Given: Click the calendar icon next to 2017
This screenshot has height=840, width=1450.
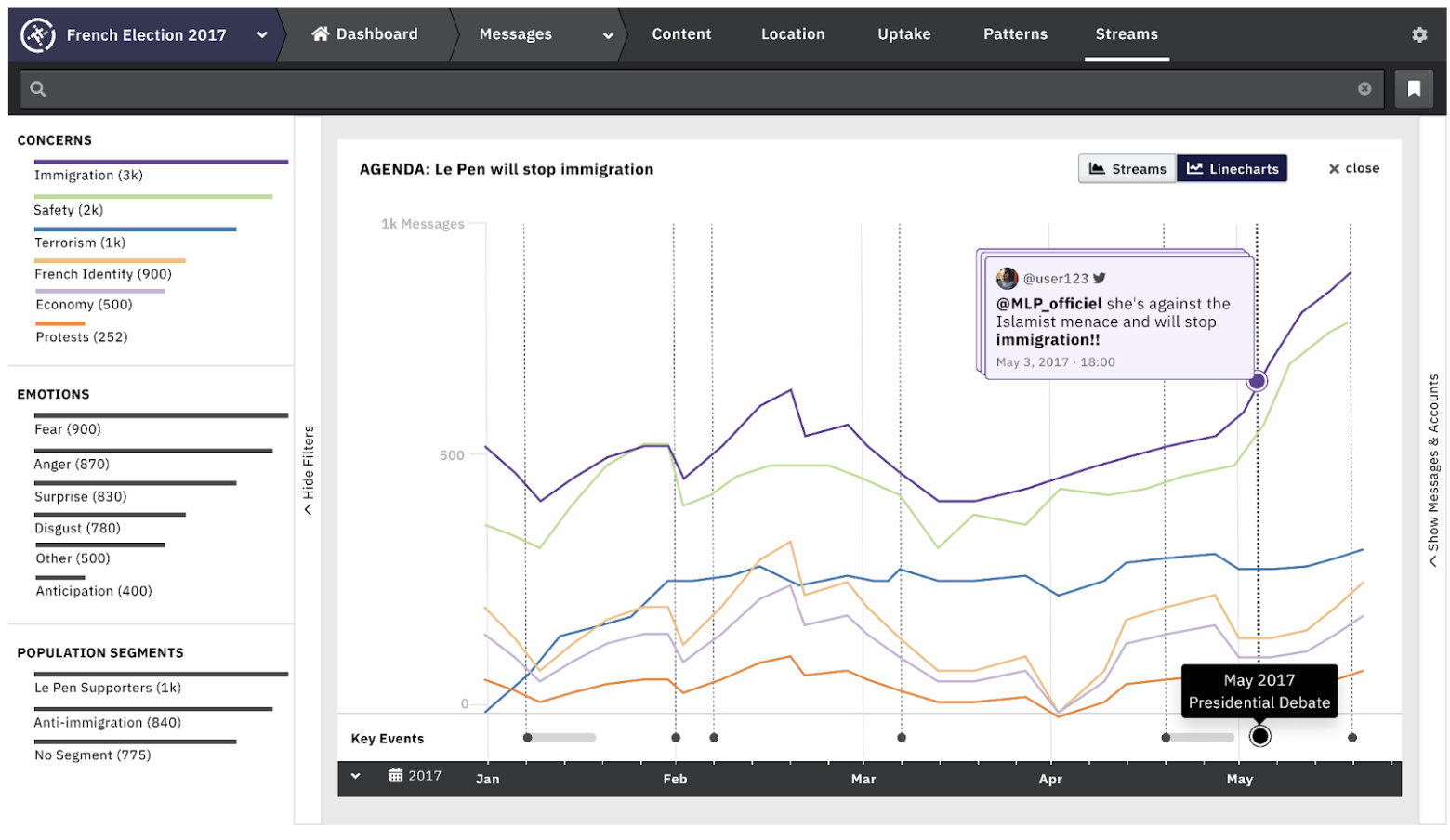Looking at the screenshot, I should tap(396, 776).
